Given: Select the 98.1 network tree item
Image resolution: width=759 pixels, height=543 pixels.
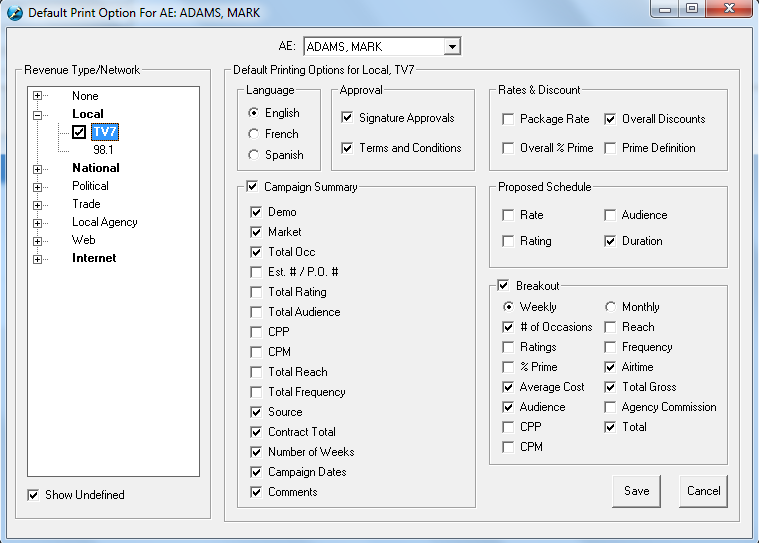Looking at the screenshot, I should (x=104, y=150).
